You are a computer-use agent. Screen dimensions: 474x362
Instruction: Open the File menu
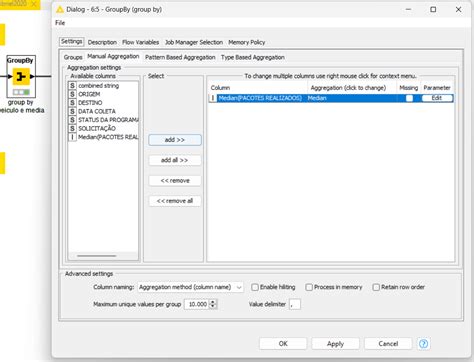[x=60, y=23]
